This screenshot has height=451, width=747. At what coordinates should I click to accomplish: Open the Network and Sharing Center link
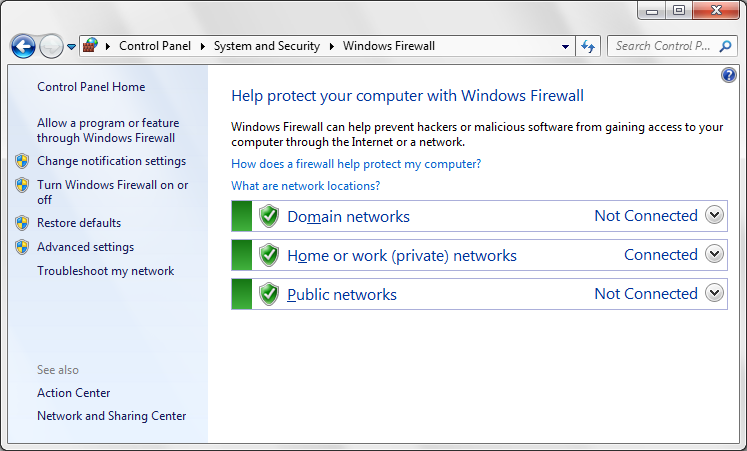click(111, 416)
